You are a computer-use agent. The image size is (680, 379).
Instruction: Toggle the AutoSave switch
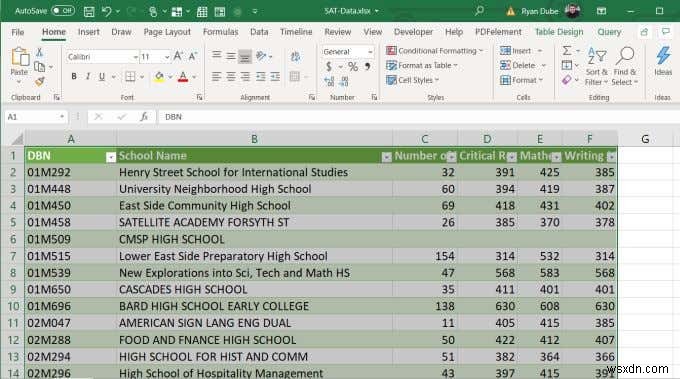pyautogui.click(x=63, y=11)
